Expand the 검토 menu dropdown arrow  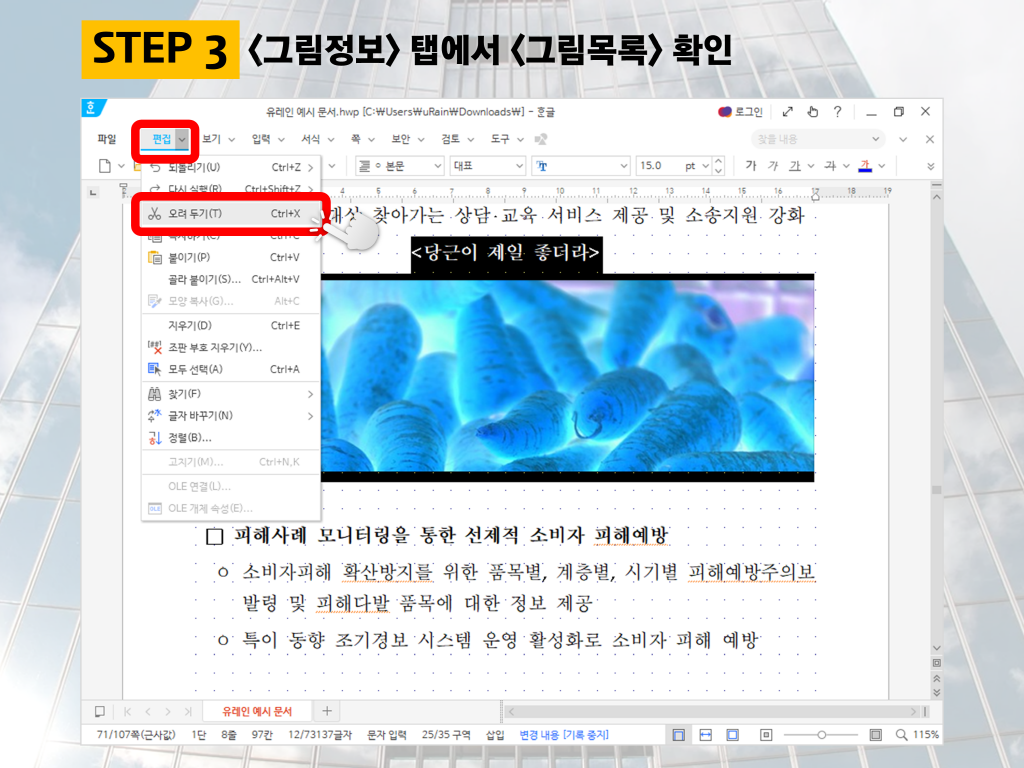(x=470, y=139)
